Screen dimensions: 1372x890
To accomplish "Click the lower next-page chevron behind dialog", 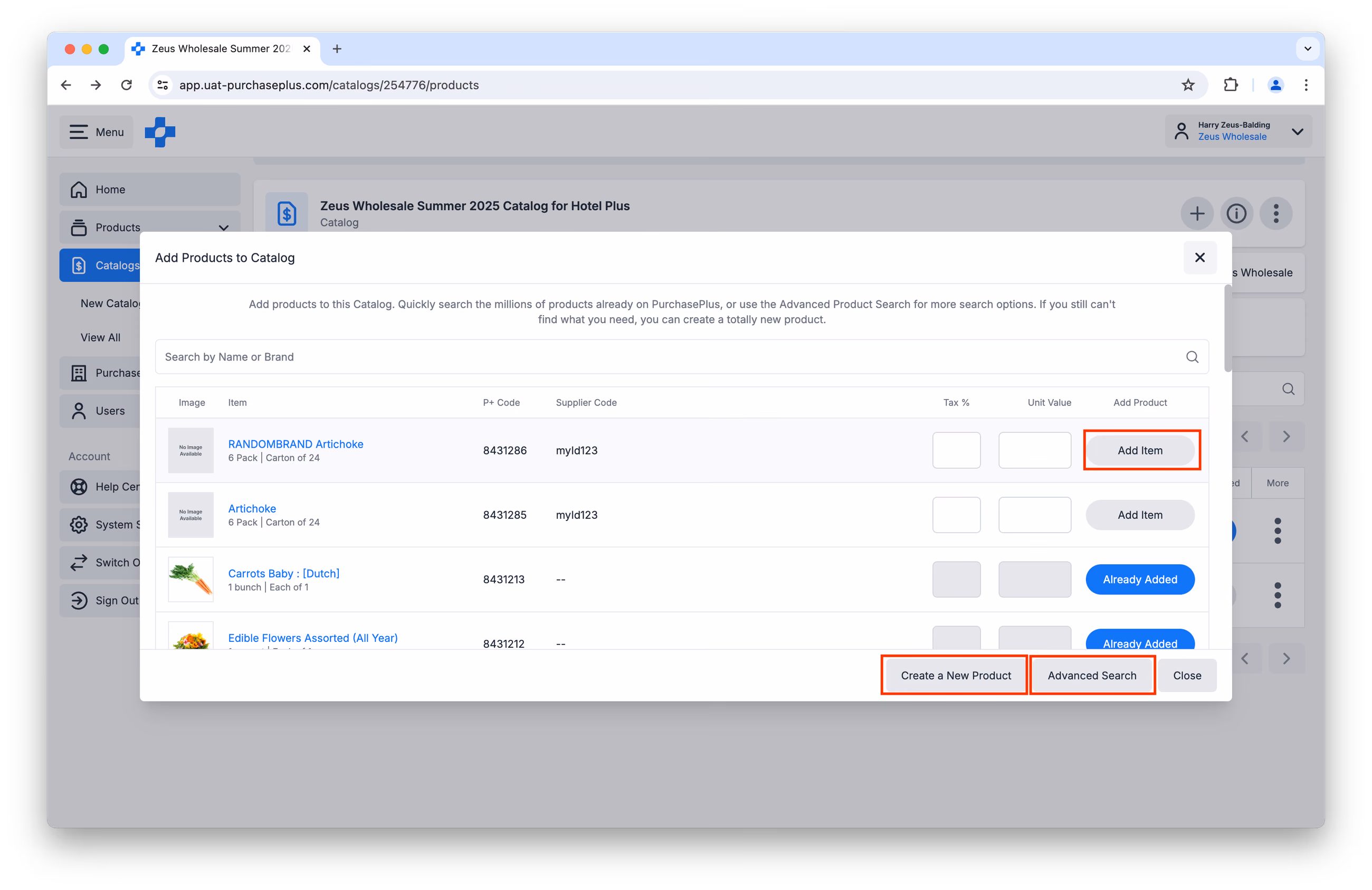I will coord(1286,659).
